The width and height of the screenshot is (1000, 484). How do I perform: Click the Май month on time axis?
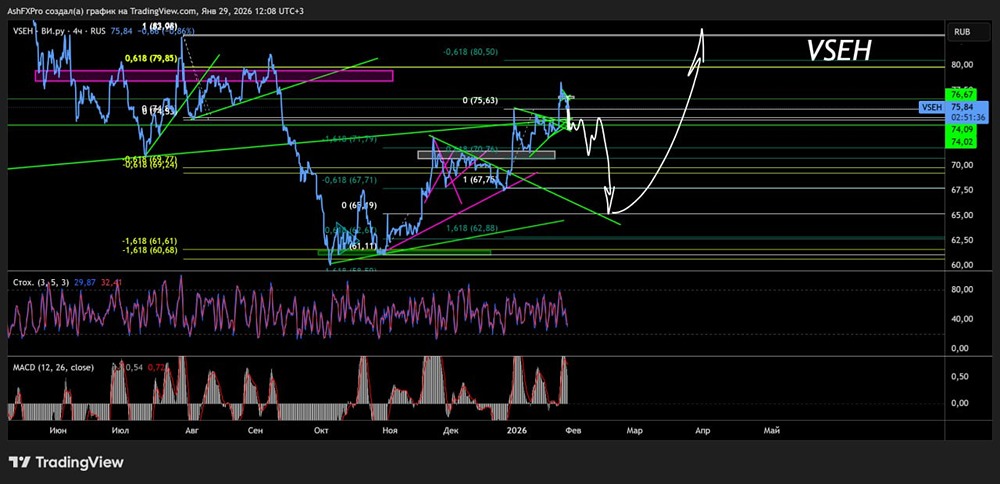(x=770, y=430)
